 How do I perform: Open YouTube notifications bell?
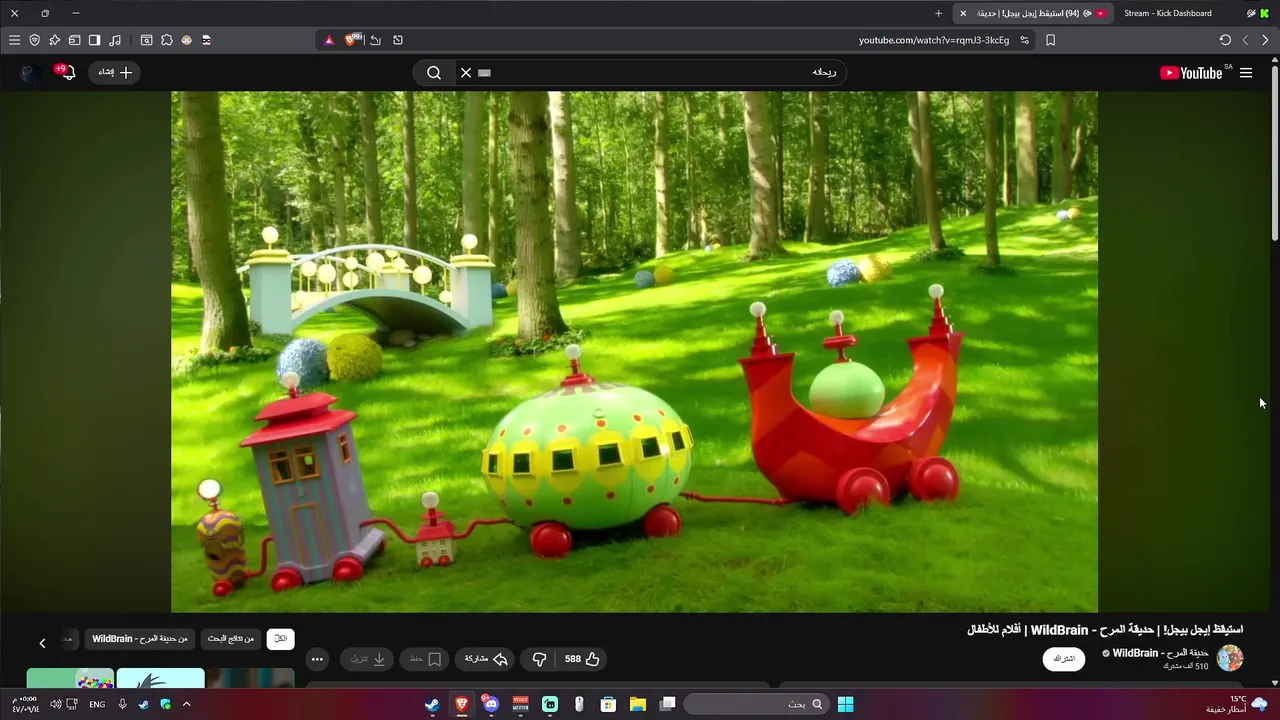pos(66,72)
